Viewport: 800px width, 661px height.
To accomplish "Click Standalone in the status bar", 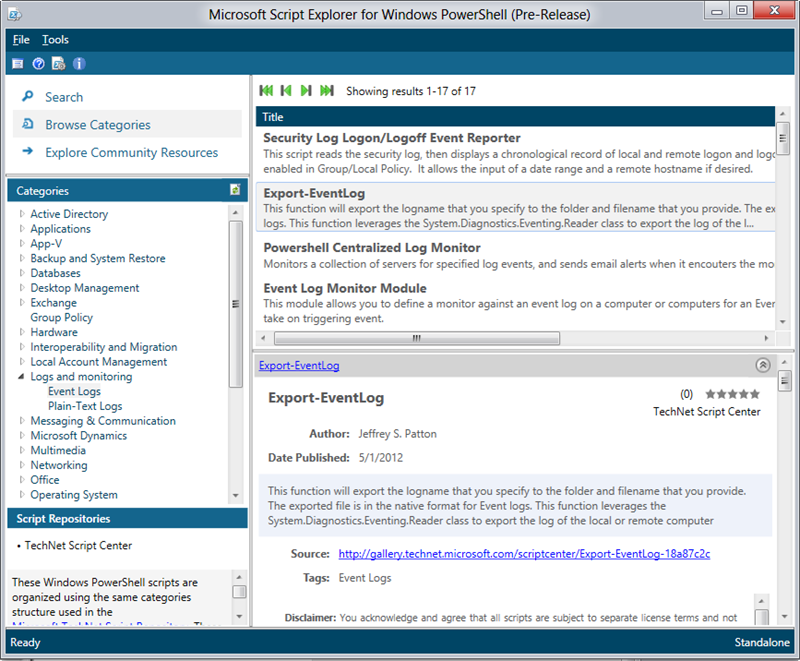I will pos(762,642).
